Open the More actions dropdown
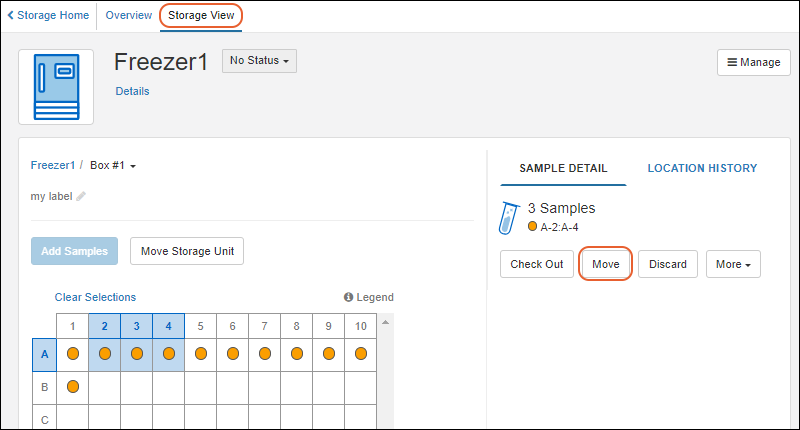The image size is (800, 430). point(733,264)
